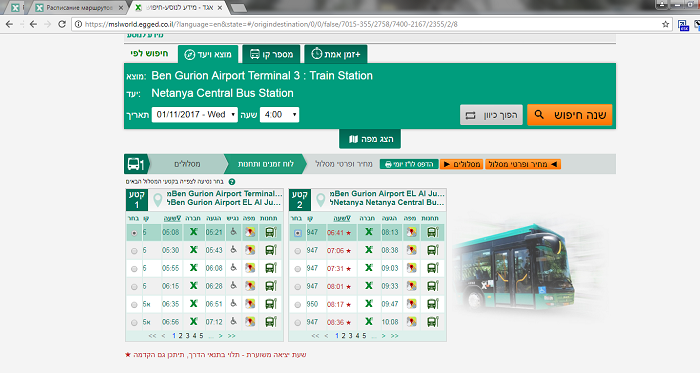
Task: Open the hour dropdown showing 4:00
Action: coord(279,115)
